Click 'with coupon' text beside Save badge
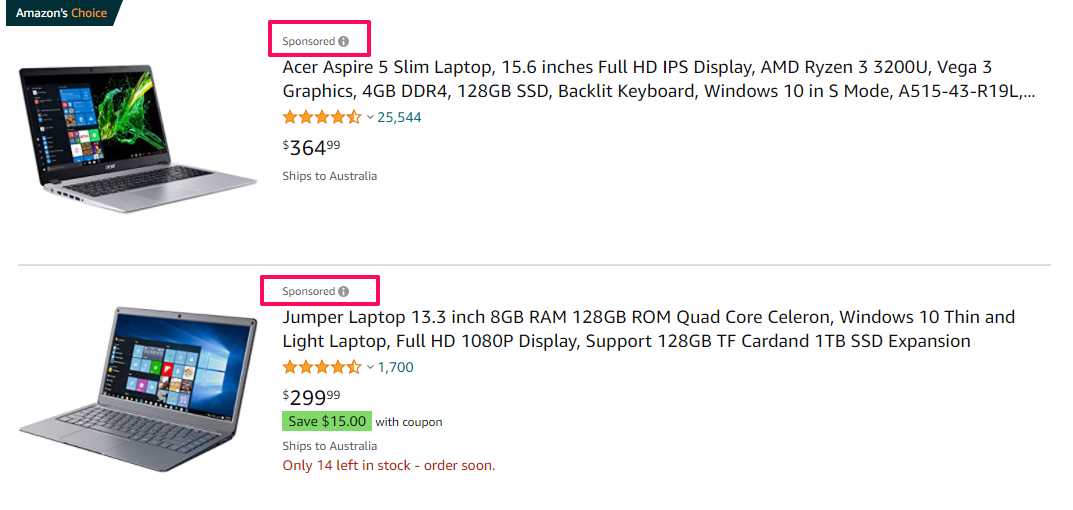The image size is (1073, 510). [x=409, y=422]
